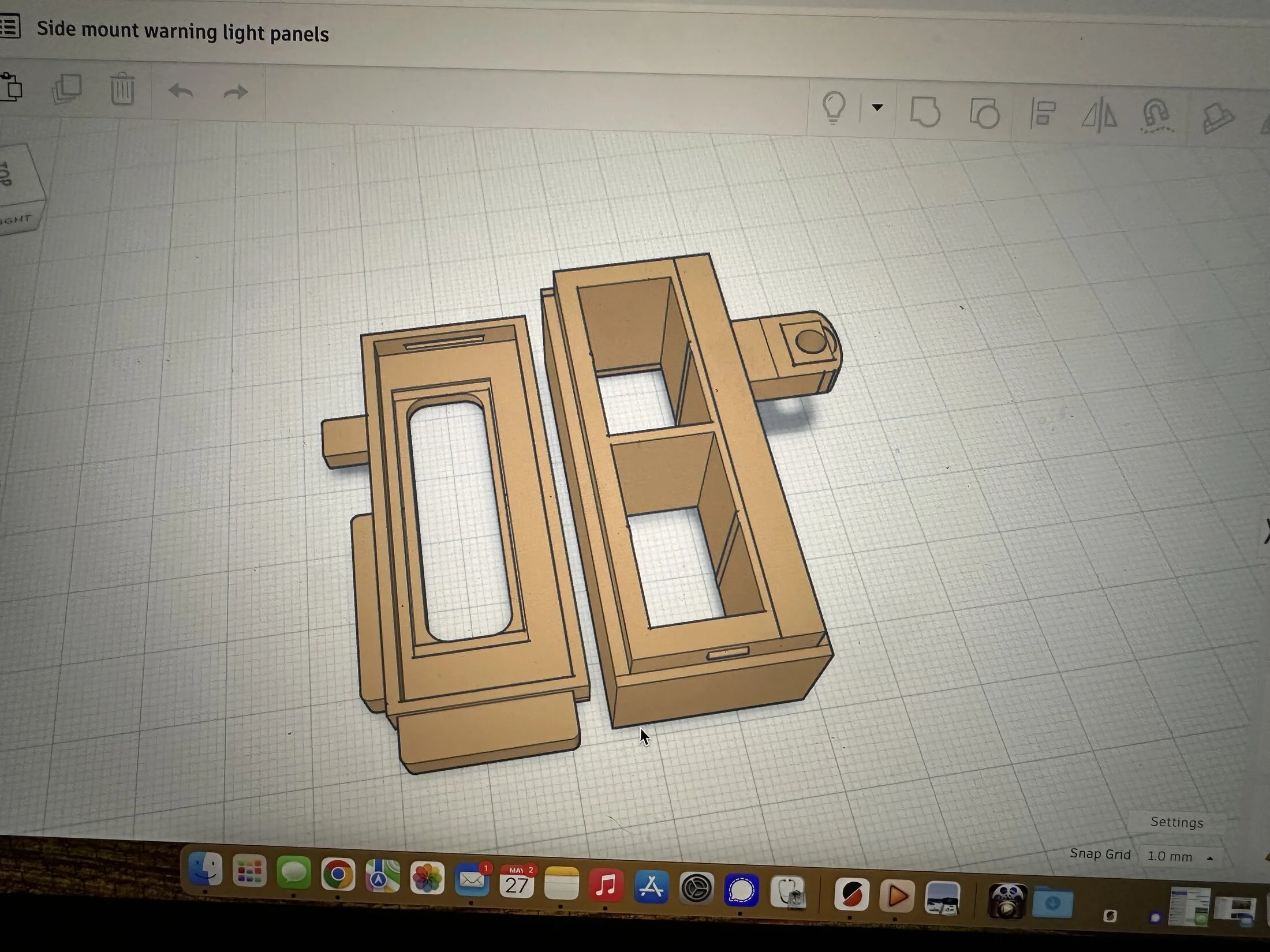Open Photos from the dock
The width and height of the screenshot is (1270, 952).
coord(427,879)
